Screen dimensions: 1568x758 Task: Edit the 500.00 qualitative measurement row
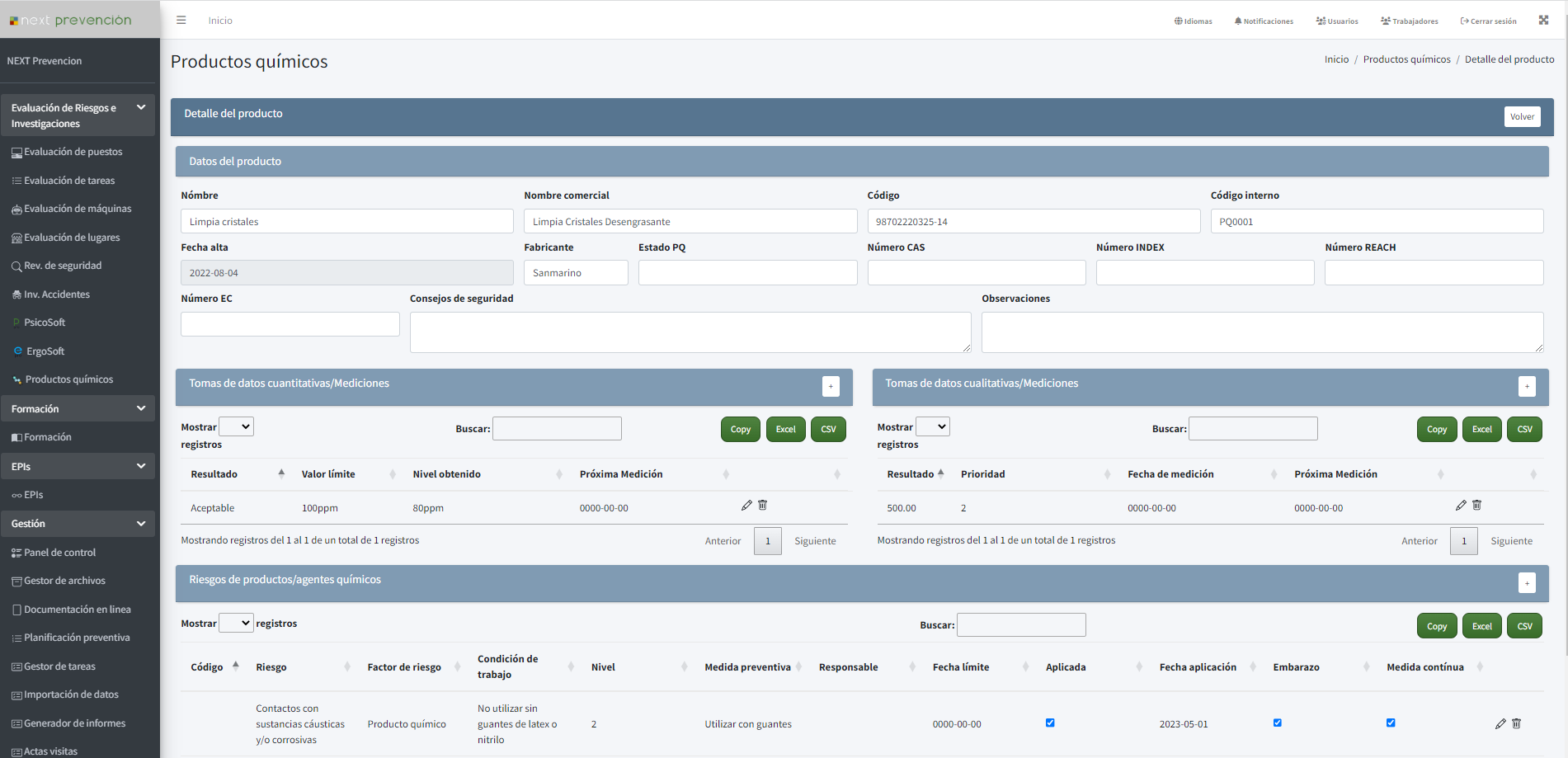(1461, 505)
